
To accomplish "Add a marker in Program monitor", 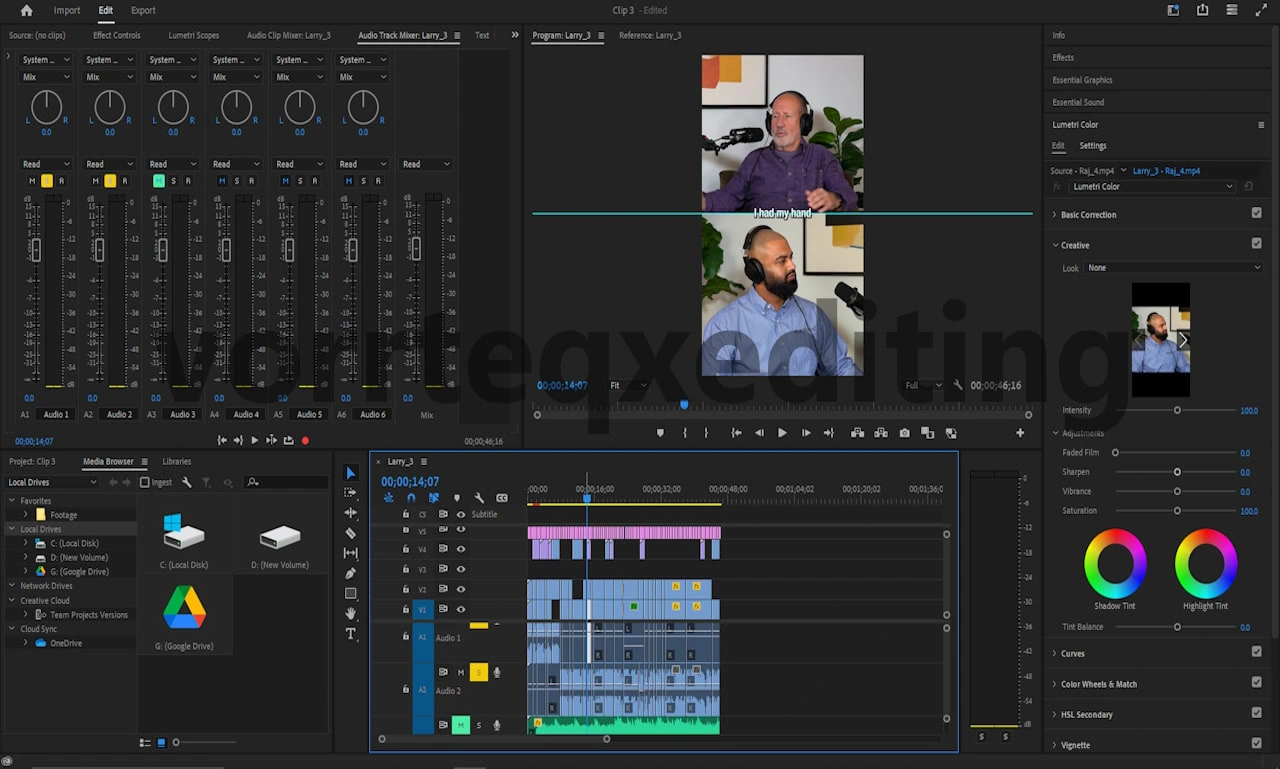I will [x=660, y=433].
